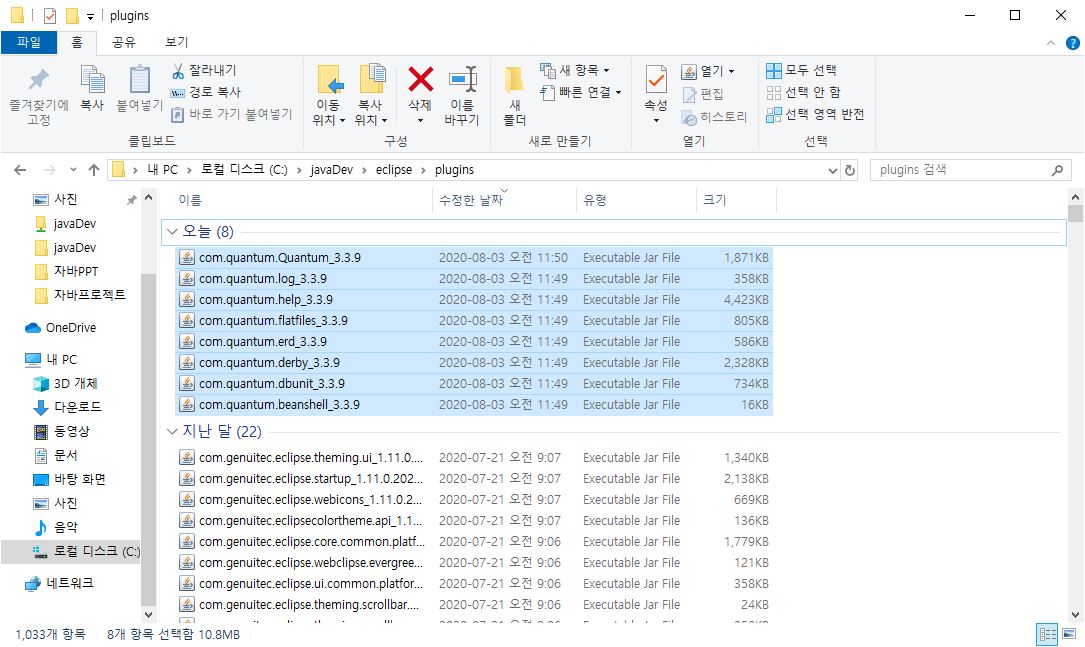Create a 새 폴더 new folder

pyautogui.click(x=514, y=96)
